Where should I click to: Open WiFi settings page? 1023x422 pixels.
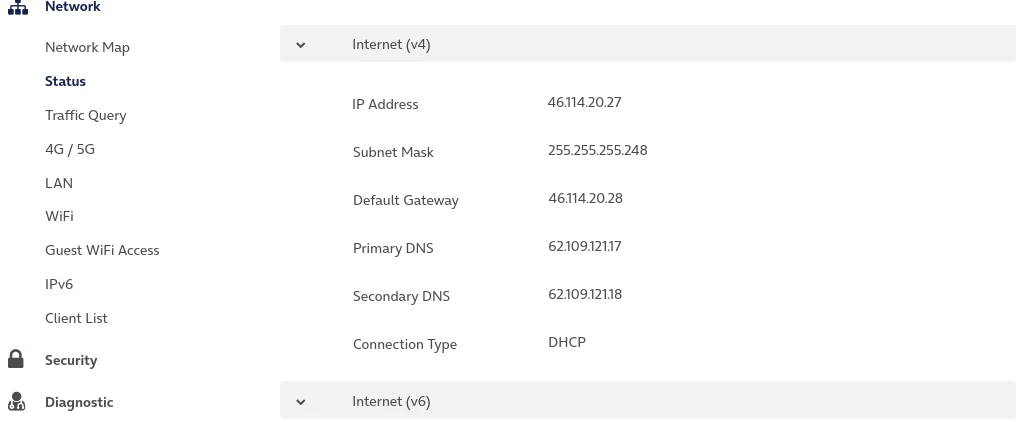click(x=59, y=216)
